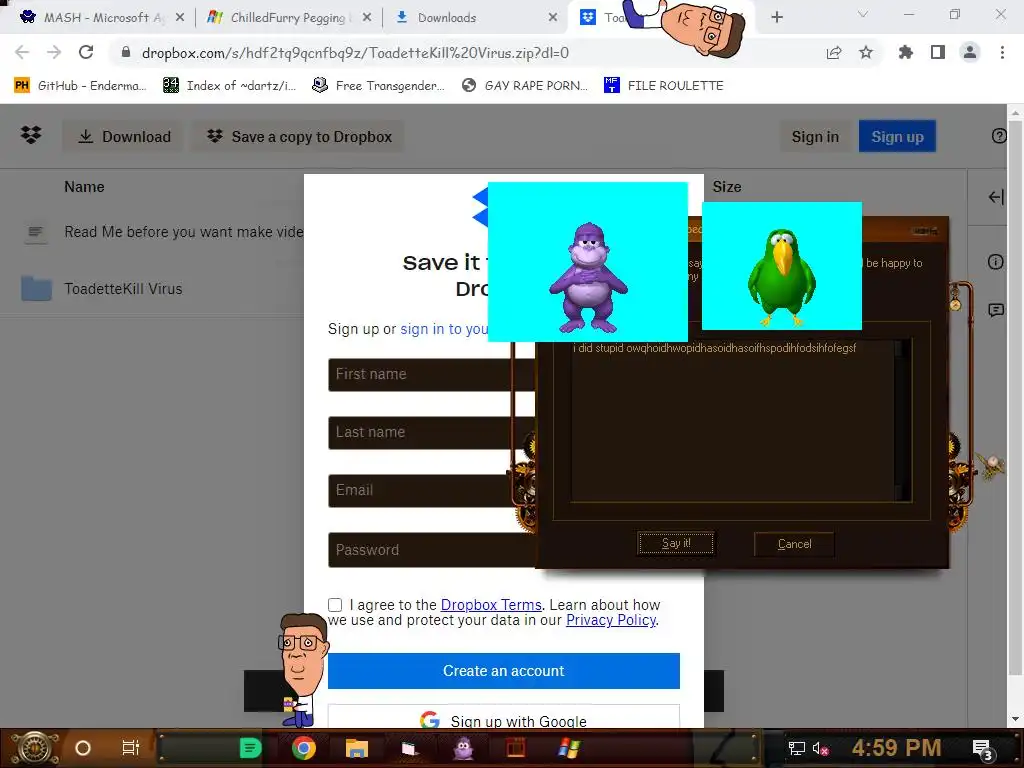This screenshot has width=1024, height=768.
Task: View site info via the lock icon
Action: tap(126, 52)
